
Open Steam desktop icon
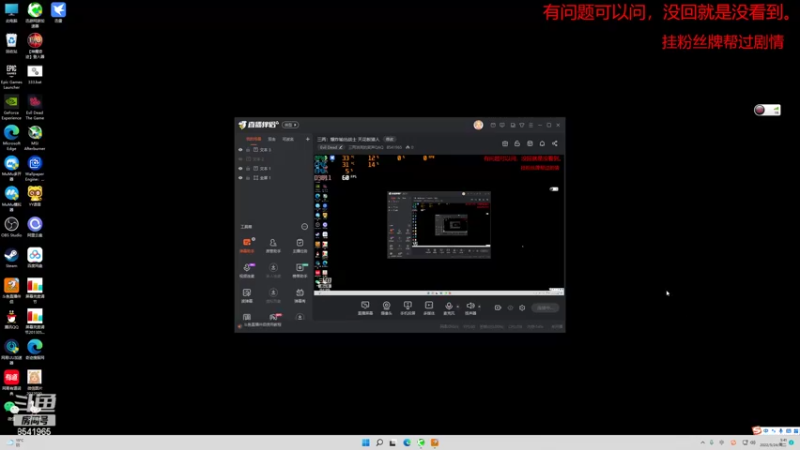click(x=11, y=258)
